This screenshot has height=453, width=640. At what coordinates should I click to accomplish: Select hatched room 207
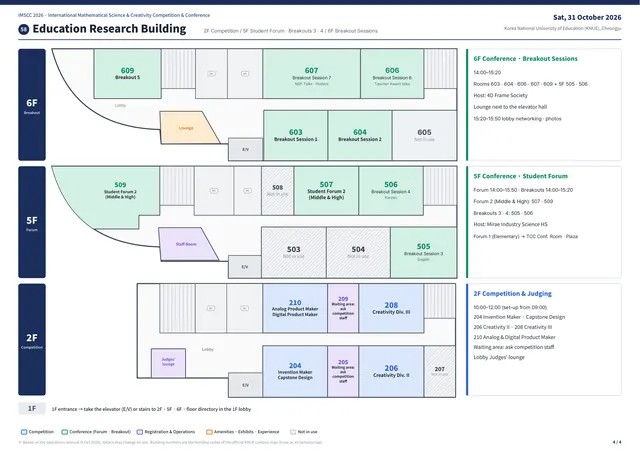click(x=440, y=371)
